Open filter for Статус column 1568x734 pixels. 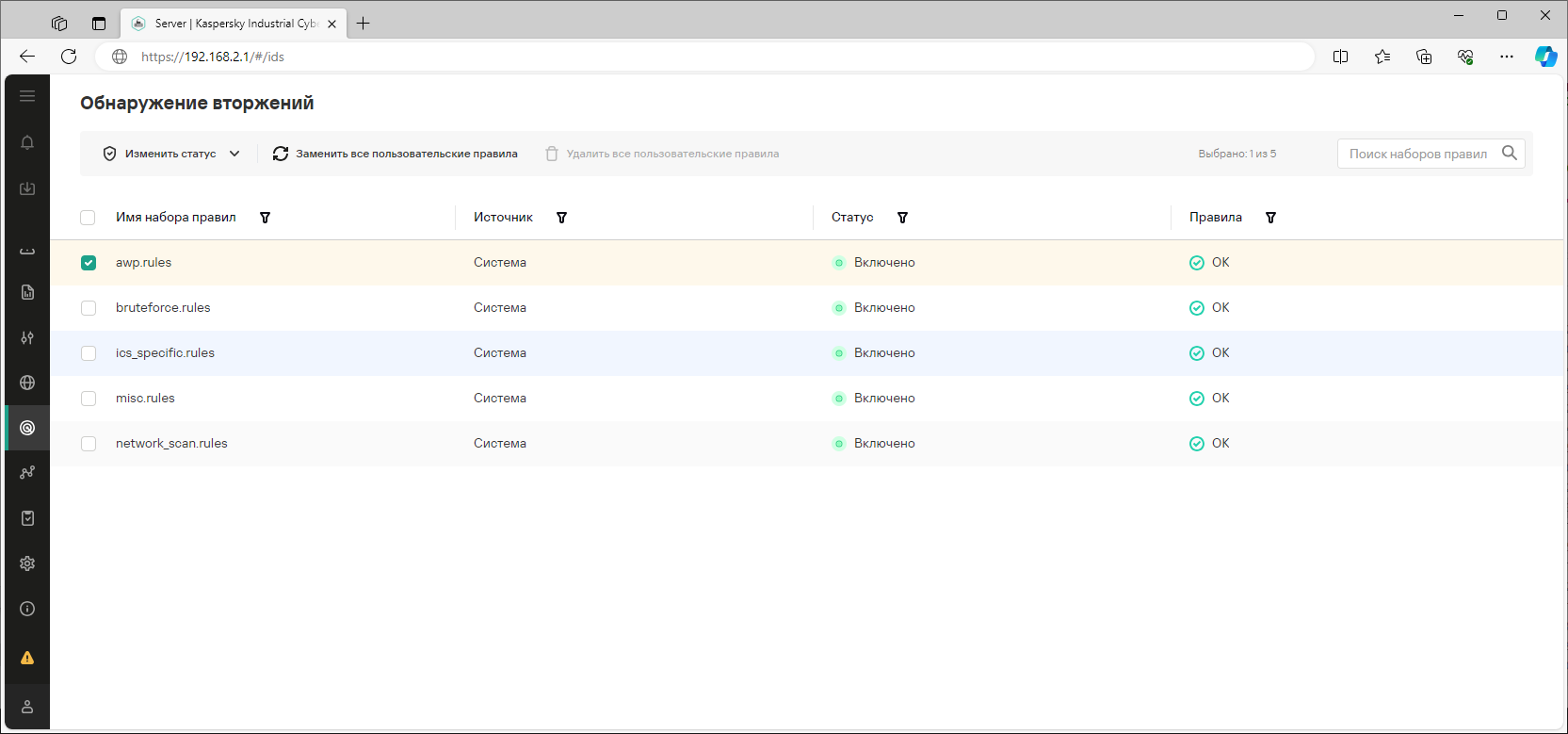coord(902,218)
